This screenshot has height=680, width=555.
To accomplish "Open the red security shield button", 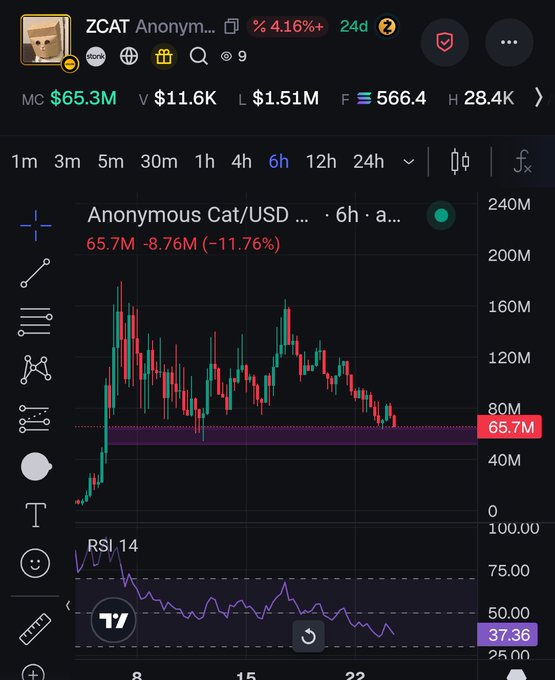I will pyautogui.click(x=444, y=42).
